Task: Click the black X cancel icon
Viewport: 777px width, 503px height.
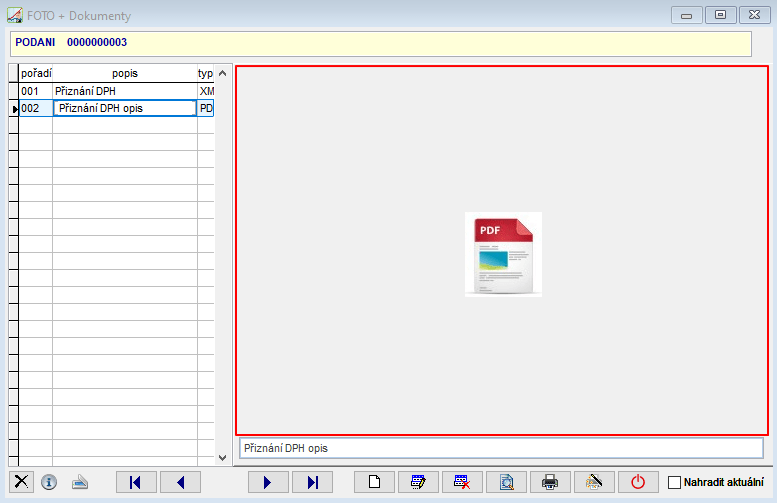Action: tap(21, 482)
